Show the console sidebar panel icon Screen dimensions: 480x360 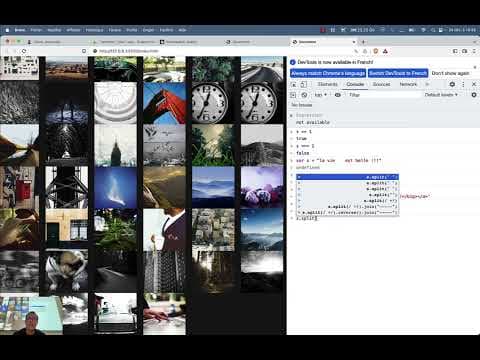pos(293,95)
